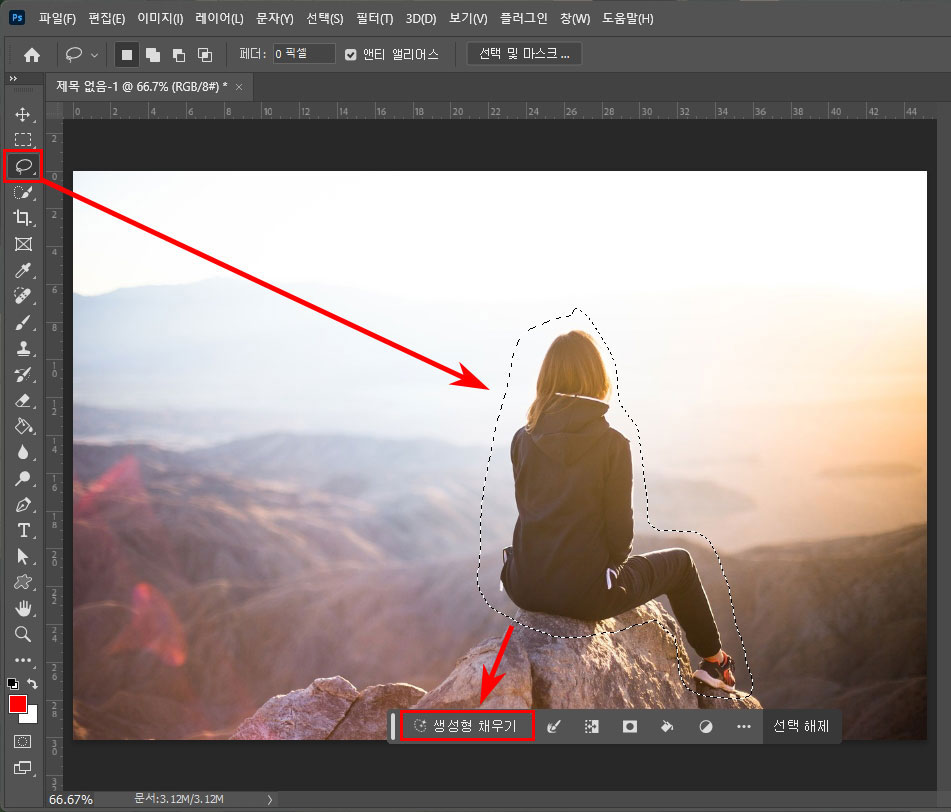Create adjustment layer from contextual bar

coord(705,726)
